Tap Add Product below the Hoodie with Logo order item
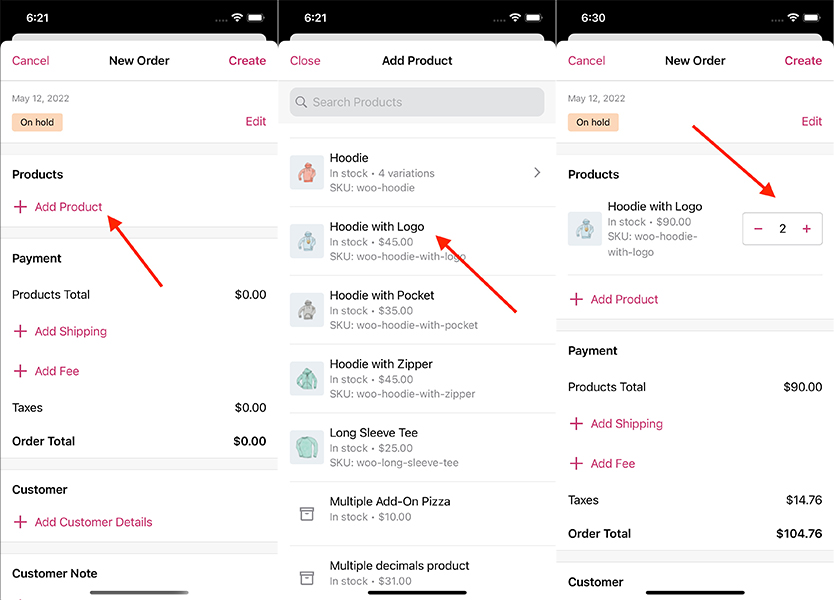The height and width of the screenshot is (600, 834). pos(624,299)
